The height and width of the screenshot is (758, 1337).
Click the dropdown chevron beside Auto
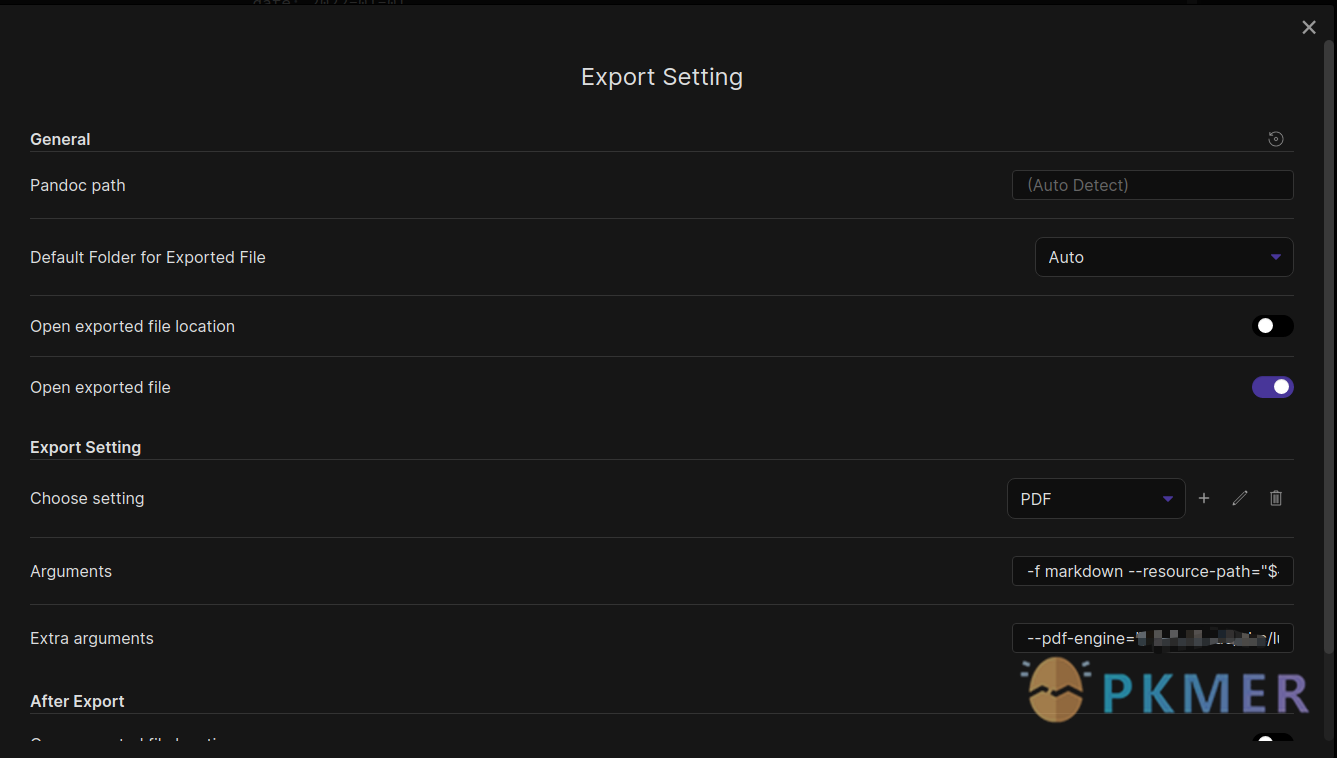[x=1277, y=257]
